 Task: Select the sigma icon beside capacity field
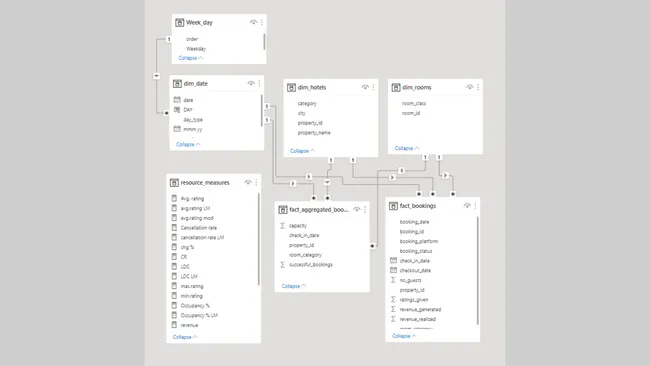click(282, 225)
